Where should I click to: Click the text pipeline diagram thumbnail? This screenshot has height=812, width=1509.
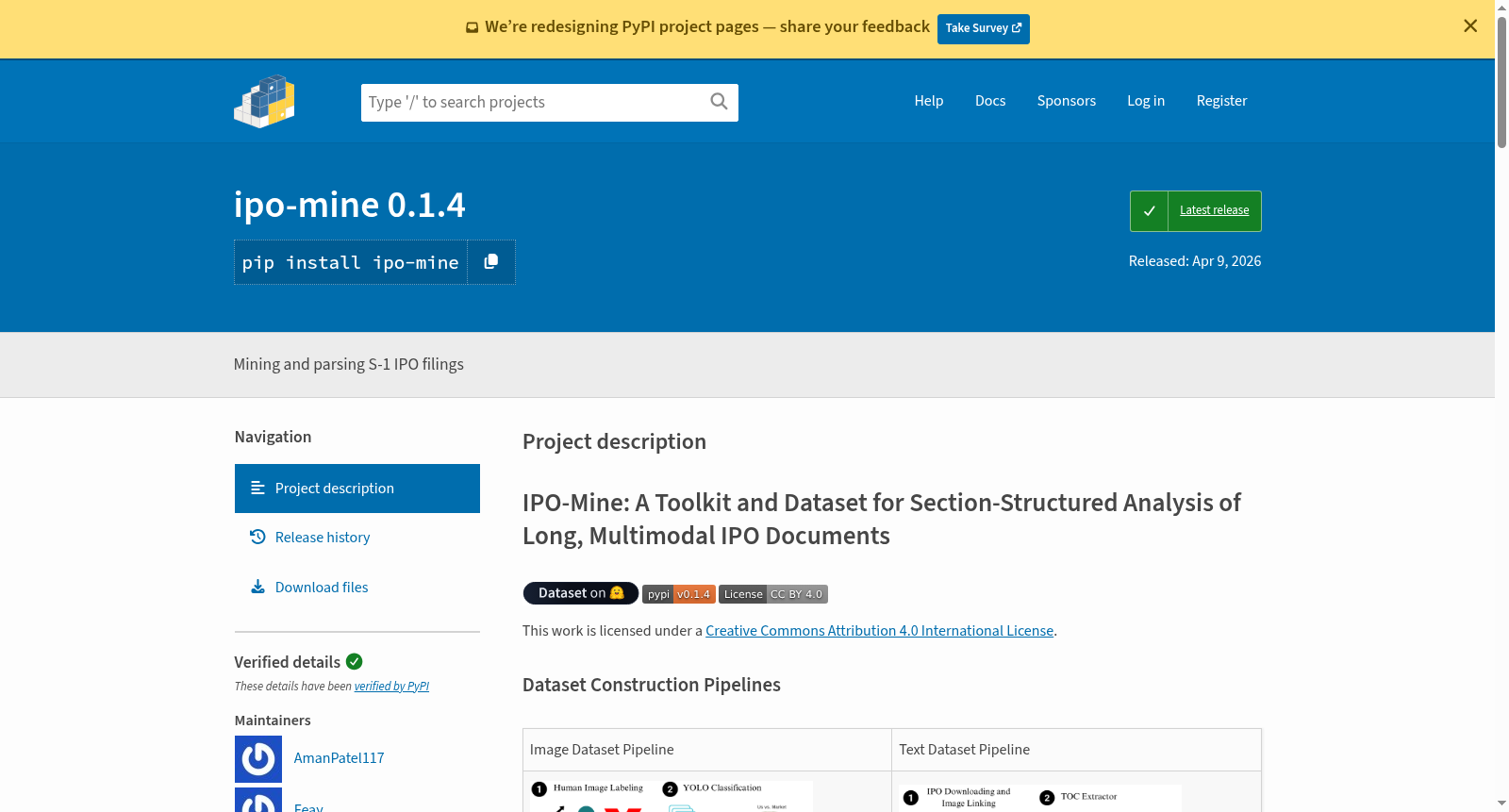tap(1040, 798)
